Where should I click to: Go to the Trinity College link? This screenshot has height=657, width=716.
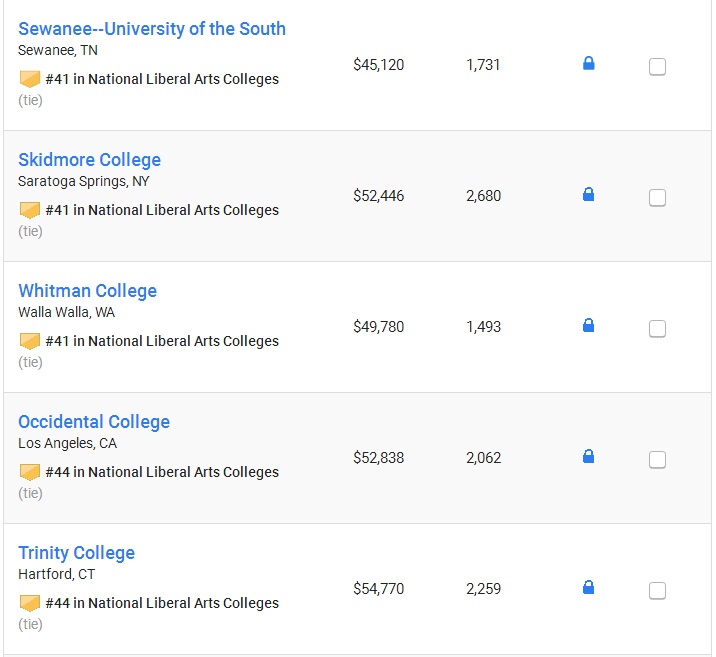(x=77, y=553)
